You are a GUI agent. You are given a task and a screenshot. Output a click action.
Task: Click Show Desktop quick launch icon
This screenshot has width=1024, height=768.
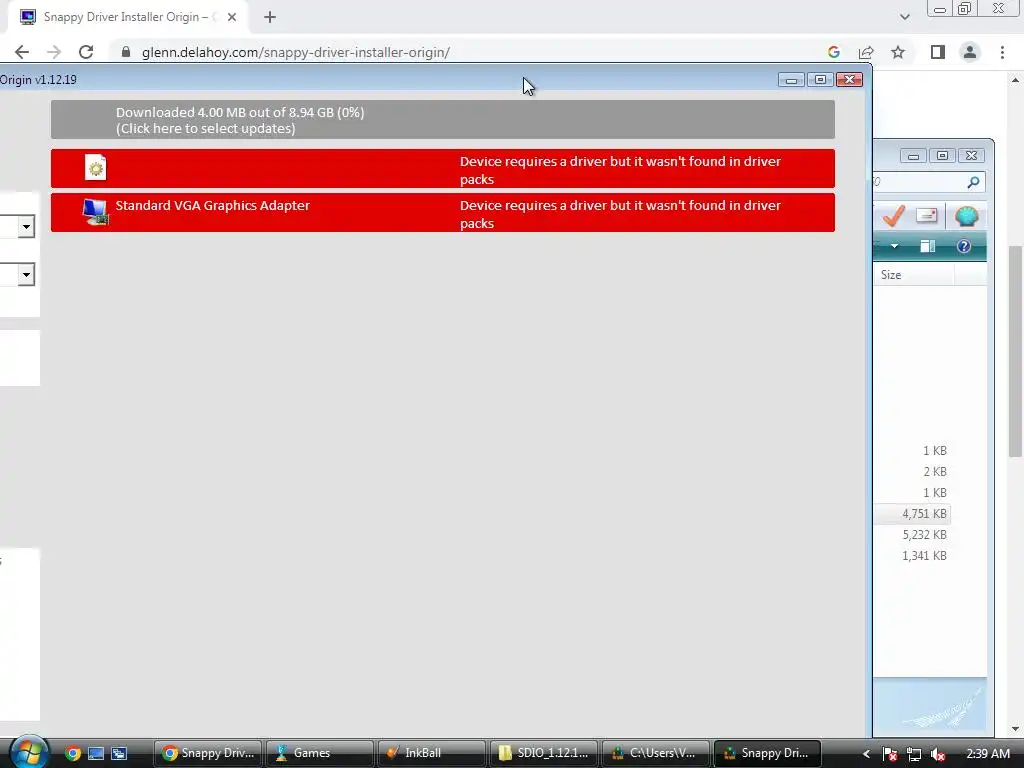(96, 754)
